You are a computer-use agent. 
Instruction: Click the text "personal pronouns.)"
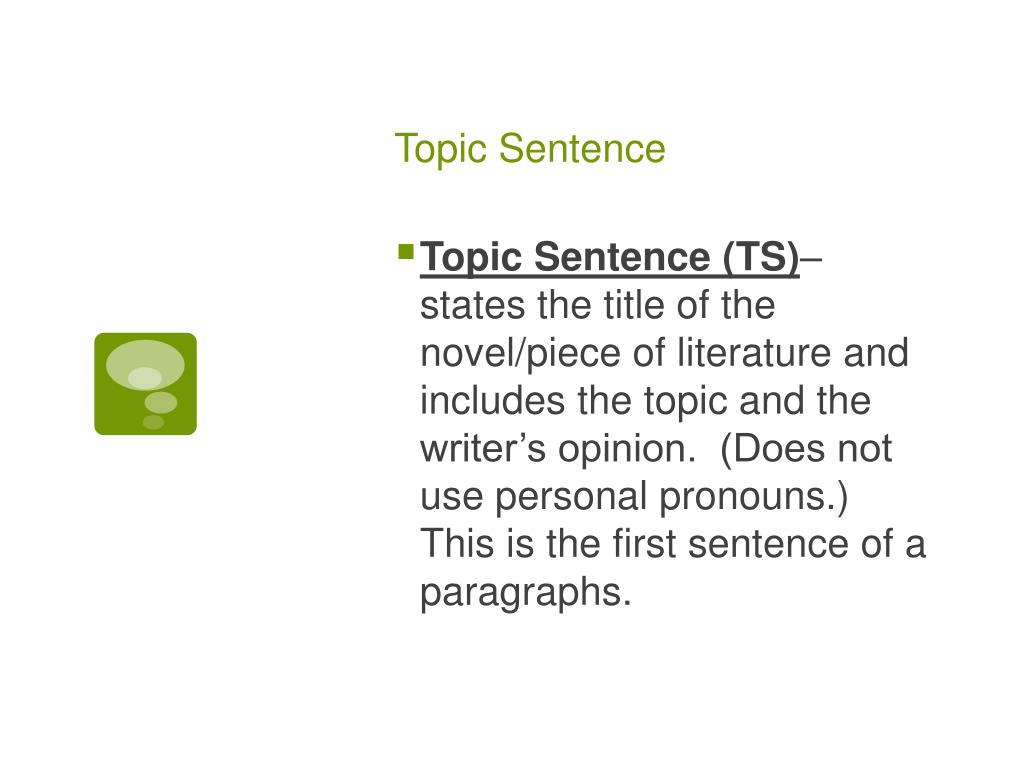click(680, 498)
